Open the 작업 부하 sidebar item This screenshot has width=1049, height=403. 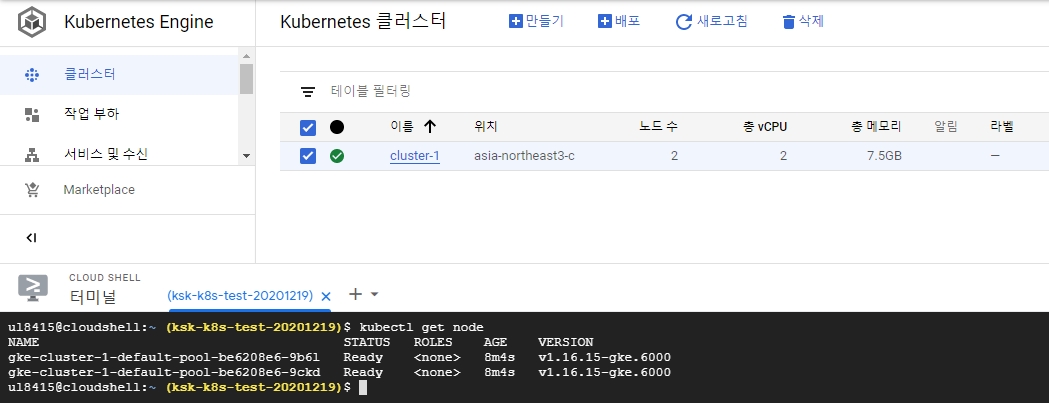pyautogui.click(x=119, y=114)
